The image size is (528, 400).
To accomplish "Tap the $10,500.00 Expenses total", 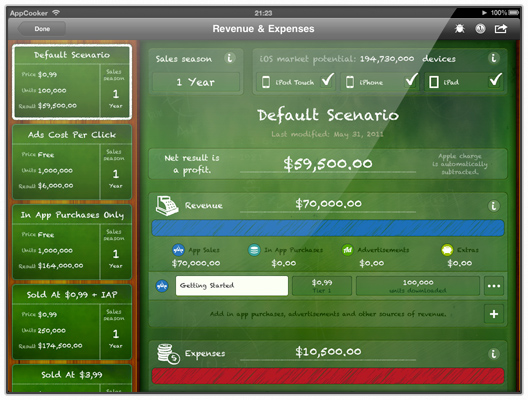I will point(328,352).
